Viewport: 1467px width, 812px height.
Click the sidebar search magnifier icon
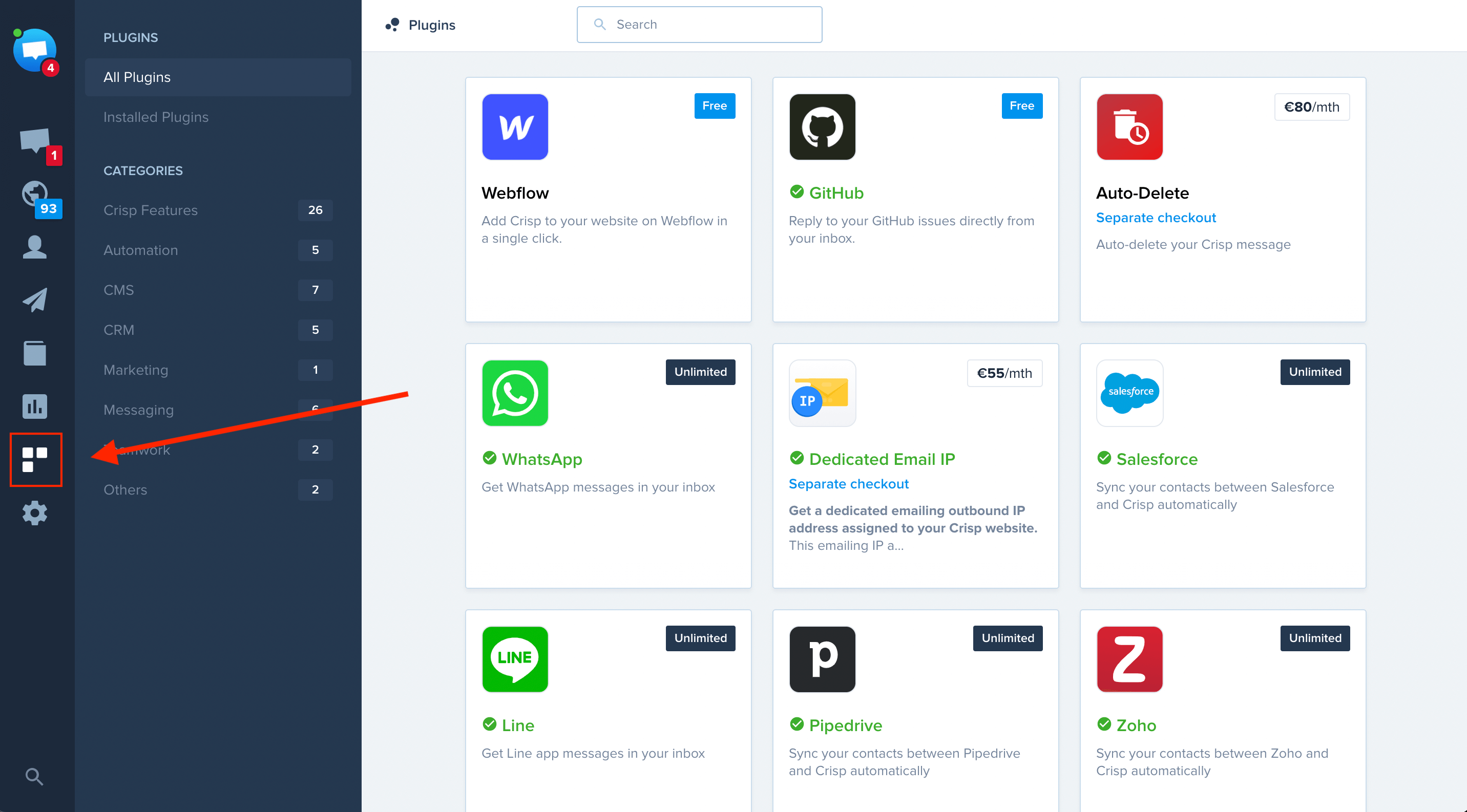[x=34, y=776]
